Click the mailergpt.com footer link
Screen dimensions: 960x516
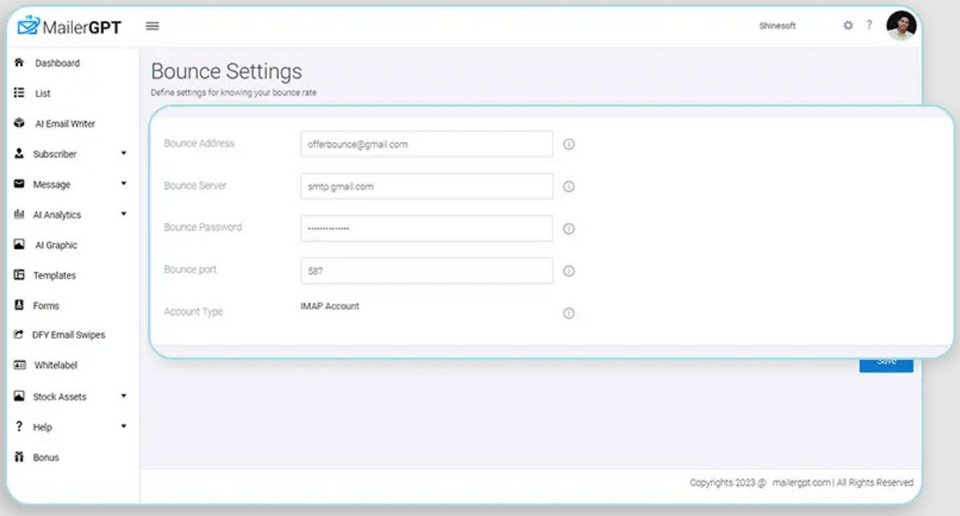coord(801,482)
